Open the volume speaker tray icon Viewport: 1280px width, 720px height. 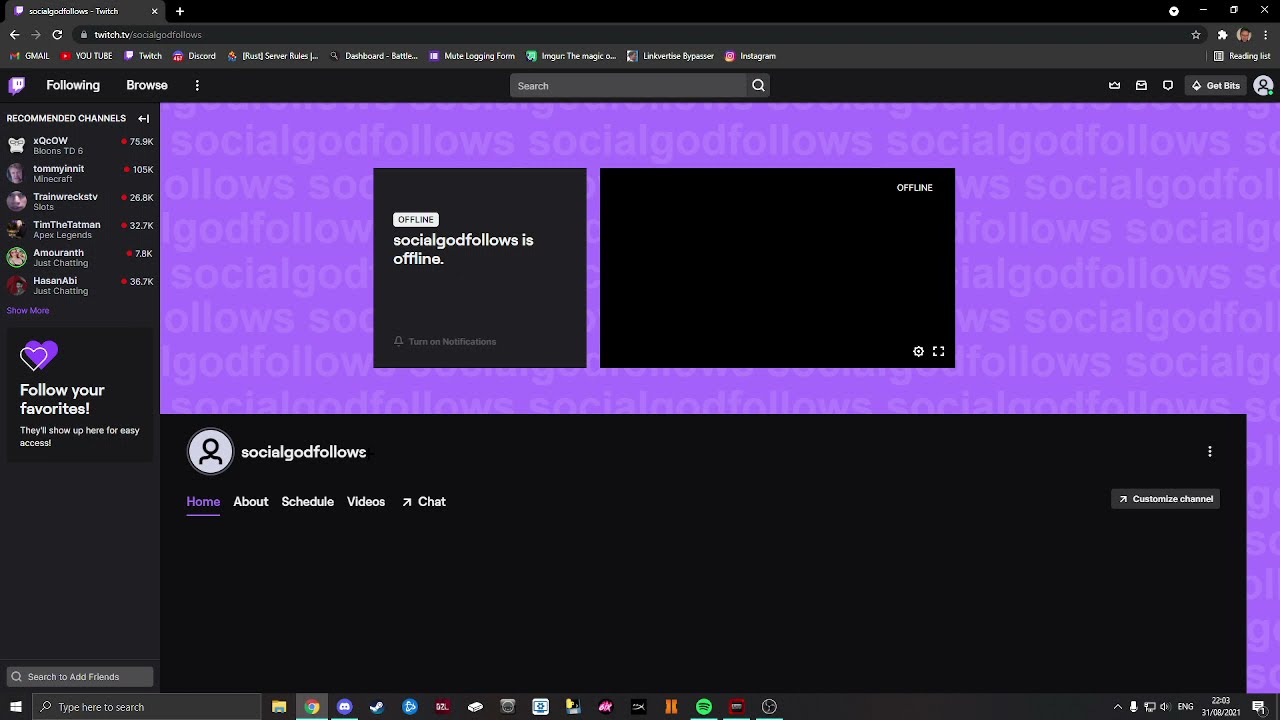(1164, 707)
